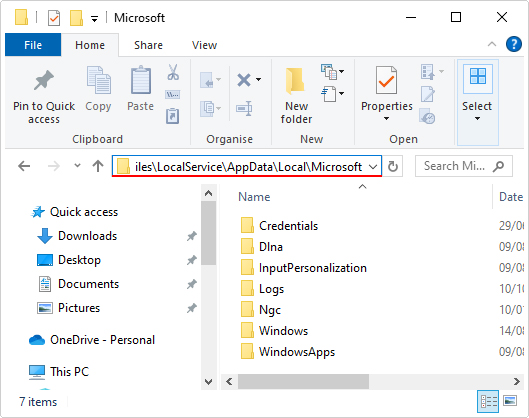Click the Paste shortcut icon
This screenshot has width=529, height=418.
(172, 116)
